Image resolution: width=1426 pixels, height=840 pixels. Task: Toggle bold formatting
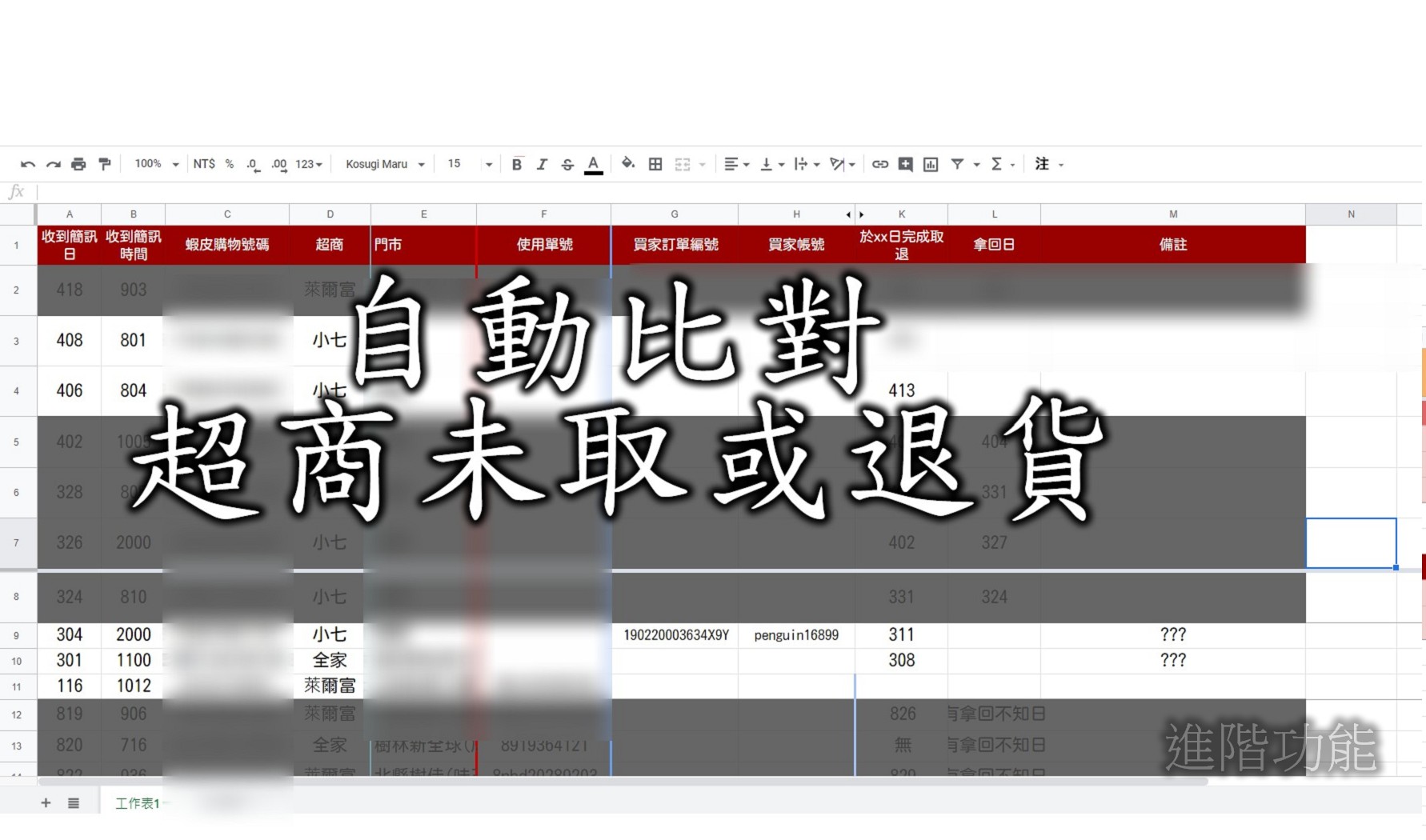tap(517, 163)
